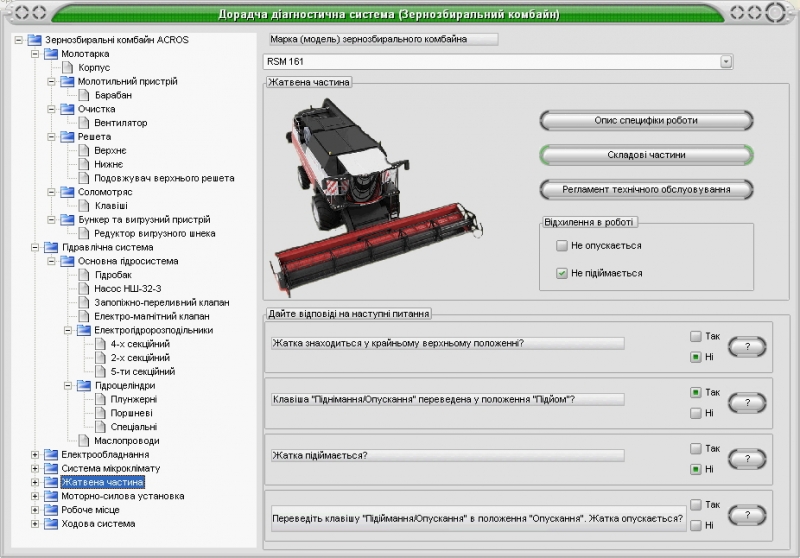
Task: Expand the Моторно-силова установка node
Action: pos(35,495)
